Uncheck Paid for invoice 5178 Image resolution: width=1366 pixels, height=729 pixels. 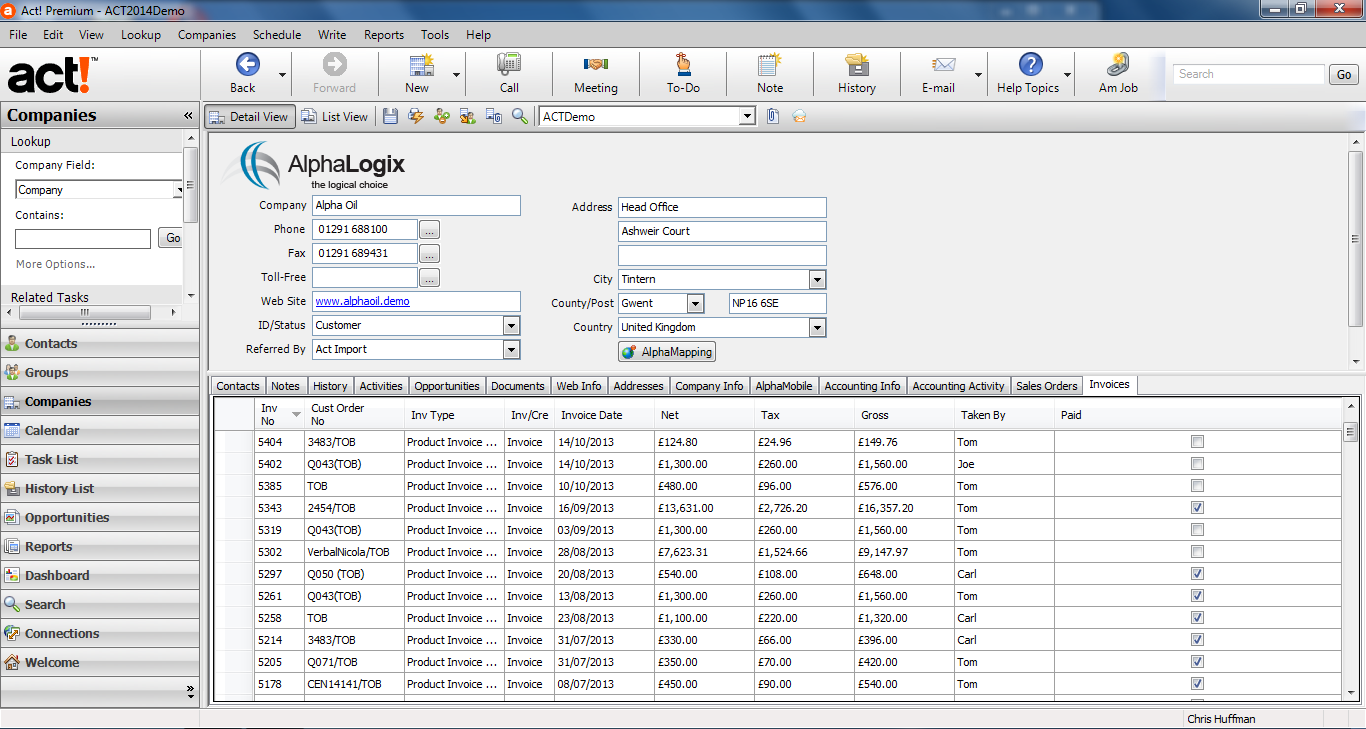[x=1198, y=684]
